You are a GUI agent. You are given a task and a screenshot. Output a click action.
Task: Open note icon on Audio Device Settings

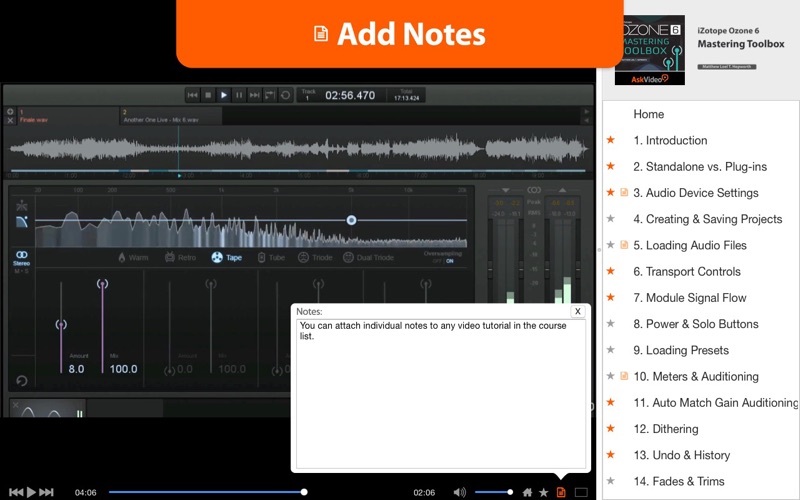623,192
